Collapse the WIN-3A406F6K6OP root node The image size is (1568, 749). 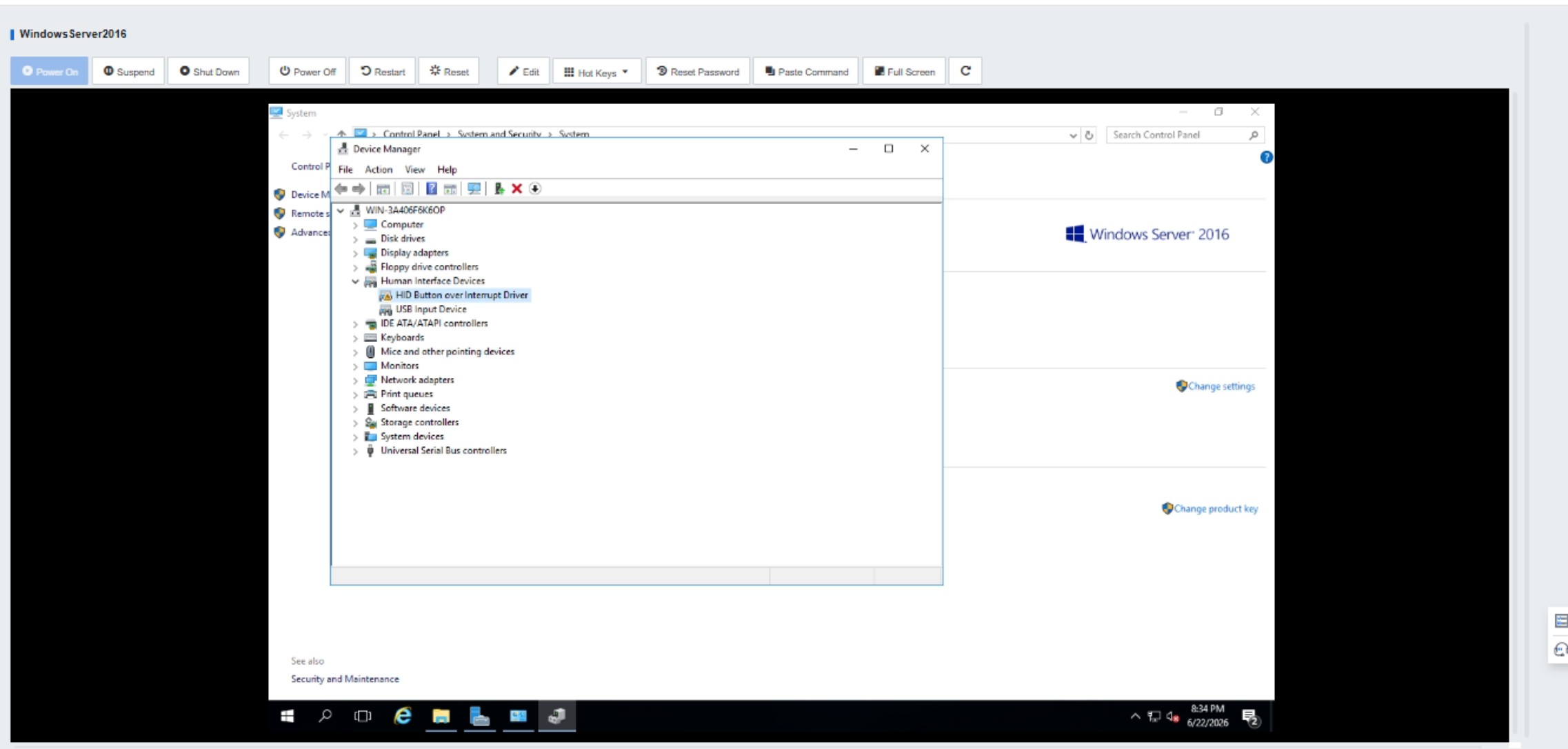click(x=341, y=210)
